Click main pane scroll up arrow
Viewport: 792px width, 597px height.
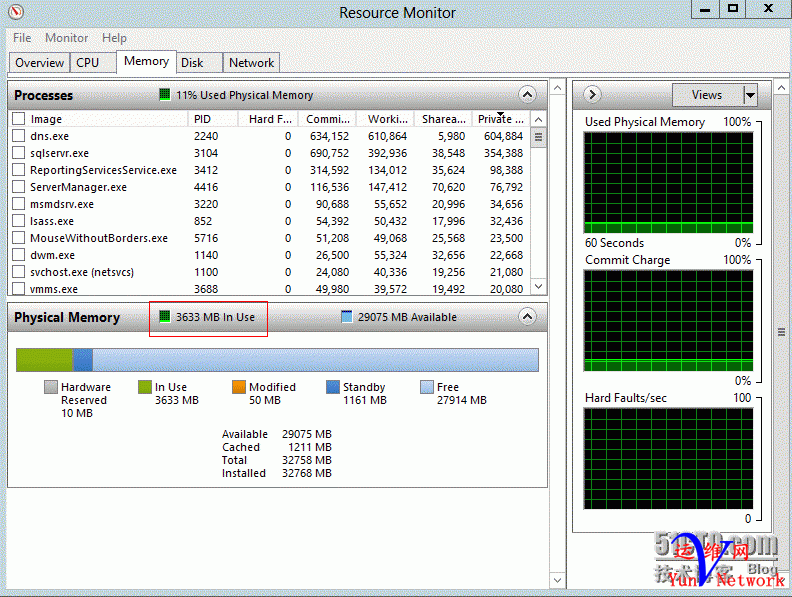pos(557,88)
